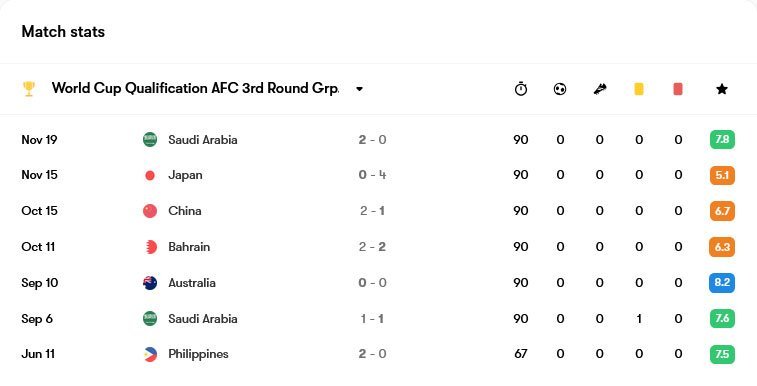Screen dimensions: 757x386
Task: Click the boot assists column icon
Action: tap(600, 89)
